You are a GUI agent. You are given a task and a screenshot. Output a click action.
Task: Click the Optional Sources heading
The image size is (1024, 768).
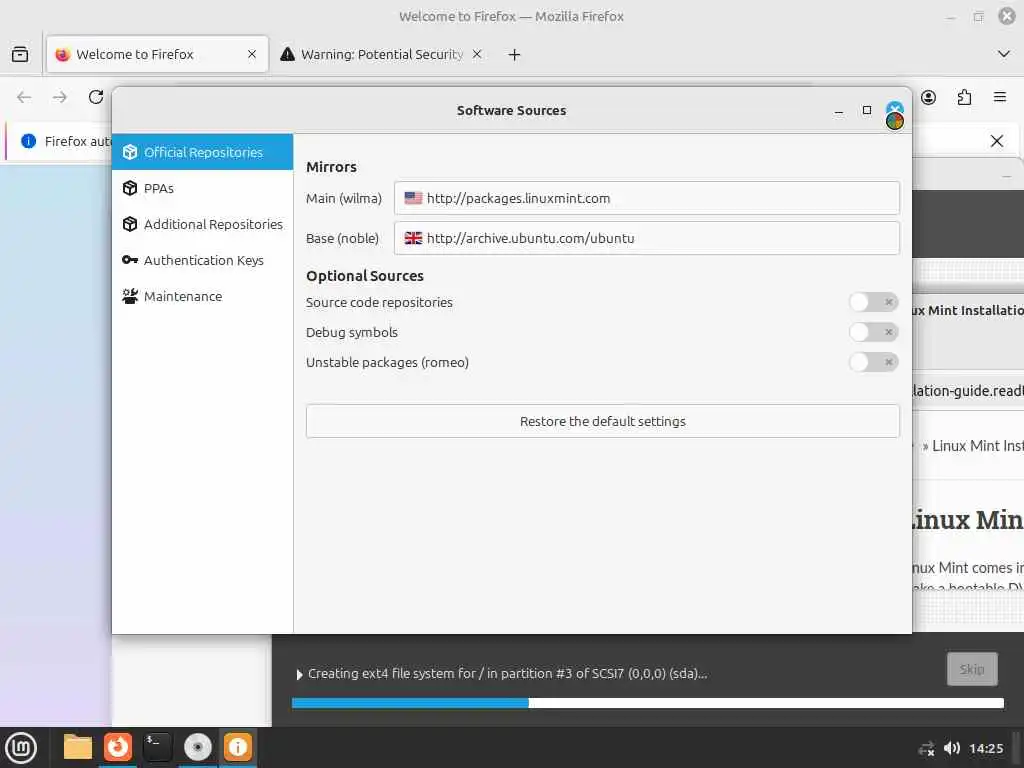(364, 276)
